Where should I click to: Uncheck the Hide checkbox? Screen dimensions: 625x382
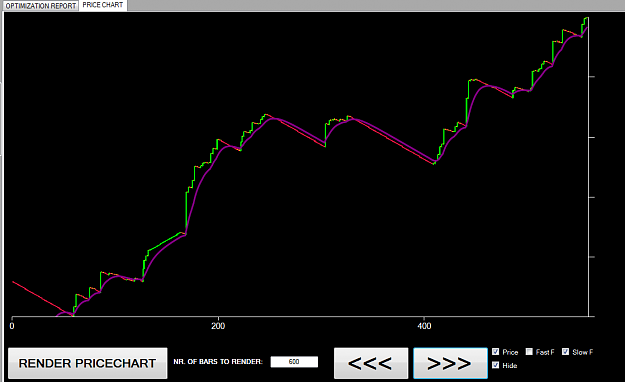(x=495, y=365)
